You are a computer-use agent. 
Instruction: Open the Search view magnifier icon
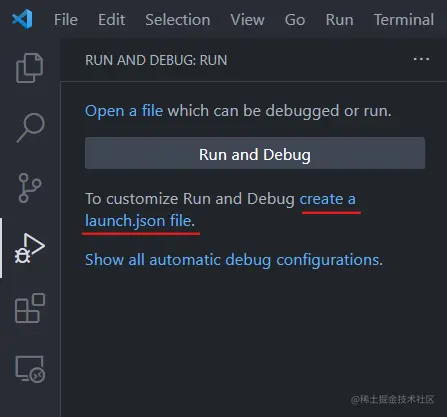(30, 128)
